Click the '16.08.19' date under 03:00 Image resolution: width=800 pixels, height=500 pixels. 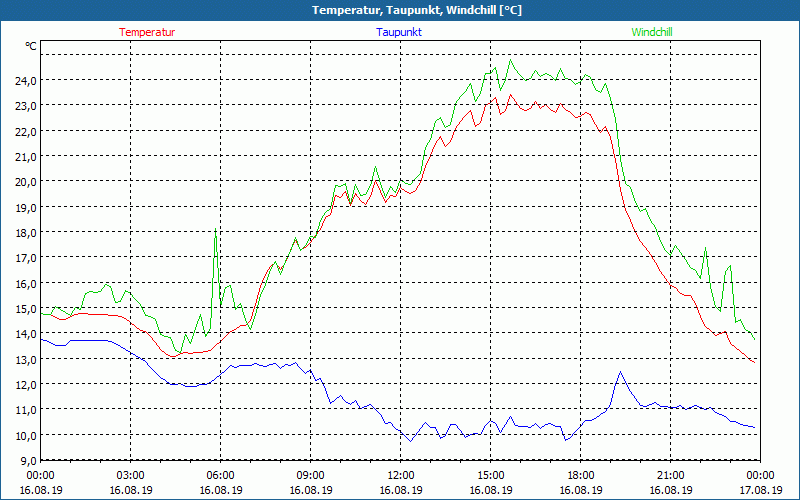coord(131,490)
